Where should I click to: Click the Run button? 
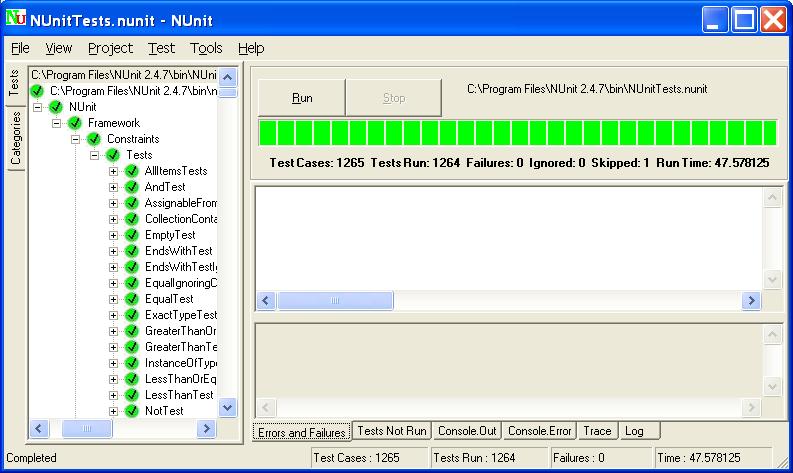[x=302, y=98]
